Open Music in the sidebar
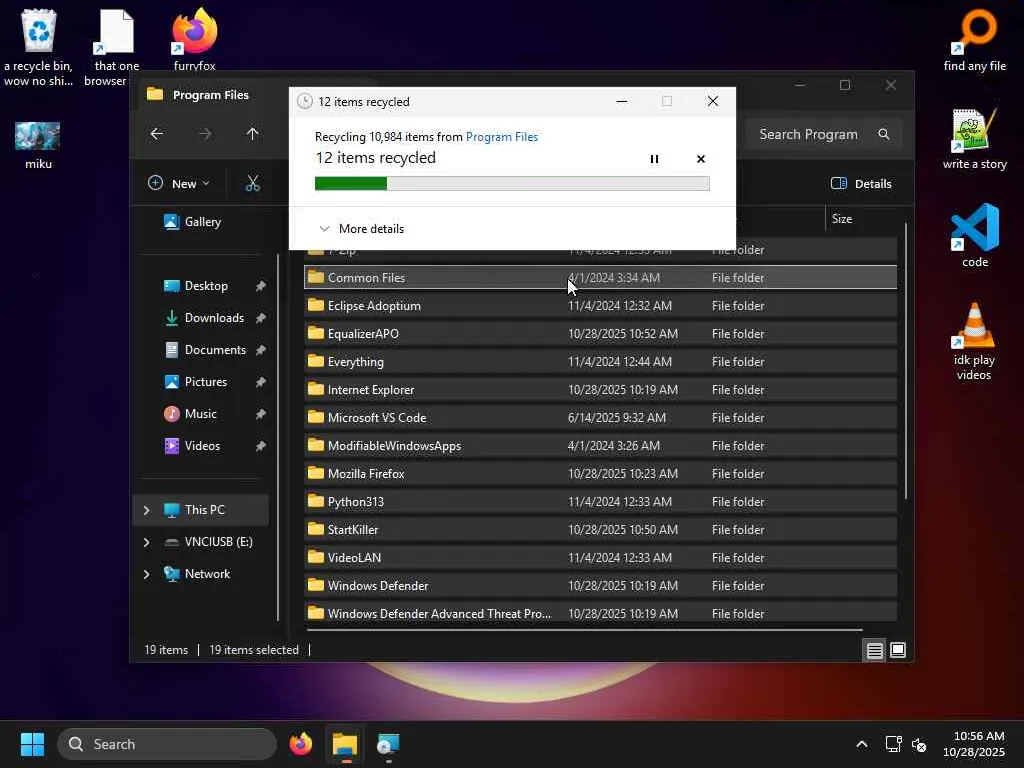This screenshot has width=1024, height=768. click(200, 414)
